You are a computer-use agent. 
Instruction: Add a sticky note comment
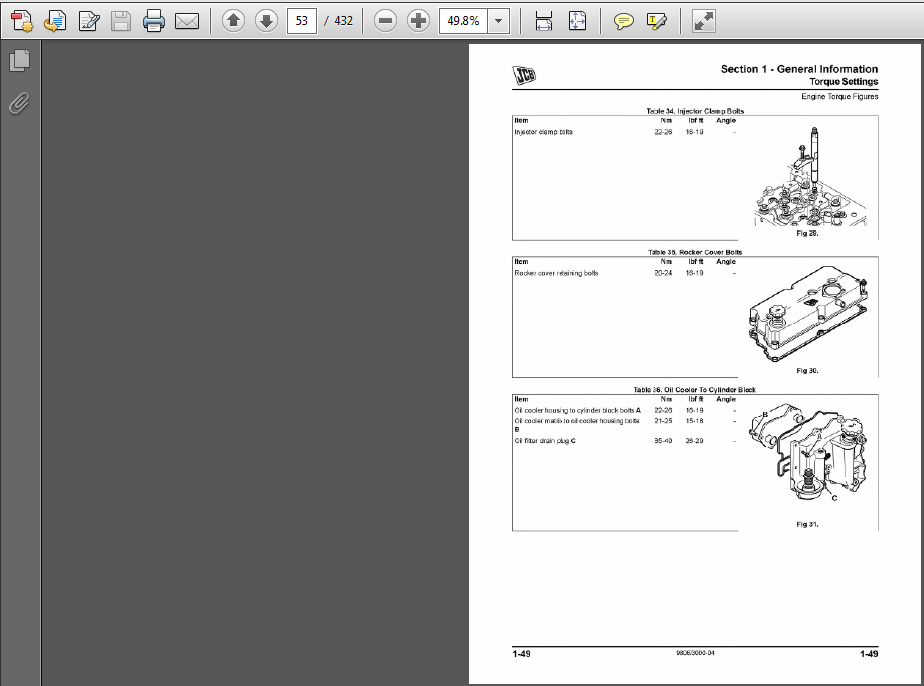(623, 22)
